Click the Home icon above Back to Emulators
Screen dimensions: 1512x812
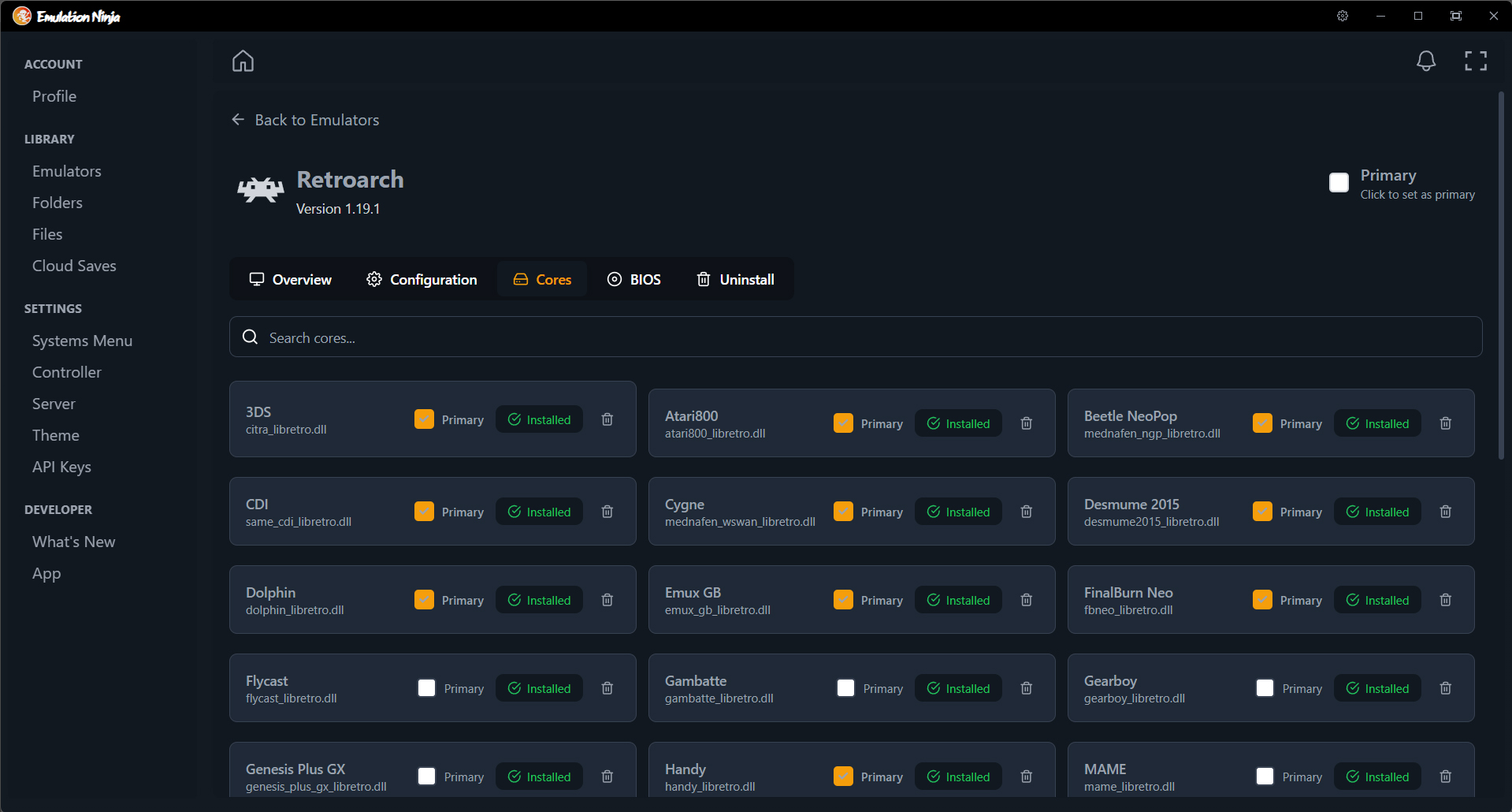click(x=243, y=61)
